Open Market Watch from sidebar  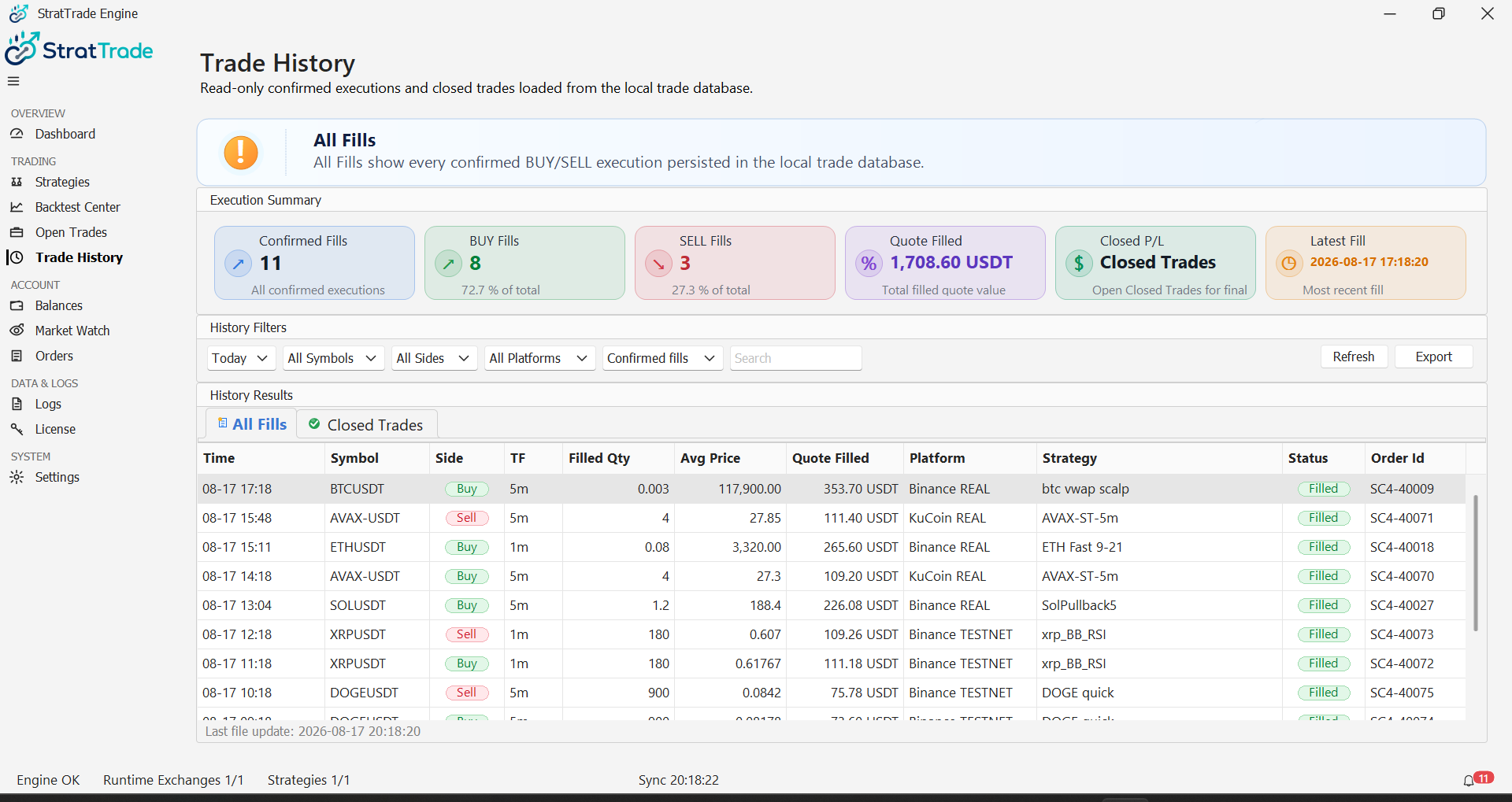tap(72, 331)
